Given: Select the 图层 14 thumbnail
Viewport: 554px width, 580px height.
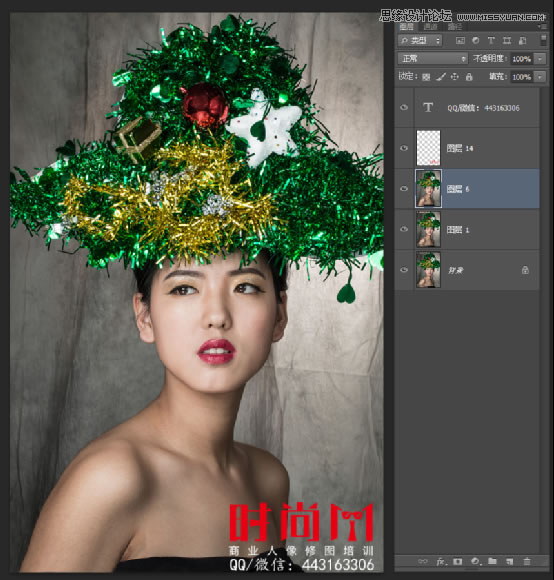Looking at the screenshot, I should [428, 148].
